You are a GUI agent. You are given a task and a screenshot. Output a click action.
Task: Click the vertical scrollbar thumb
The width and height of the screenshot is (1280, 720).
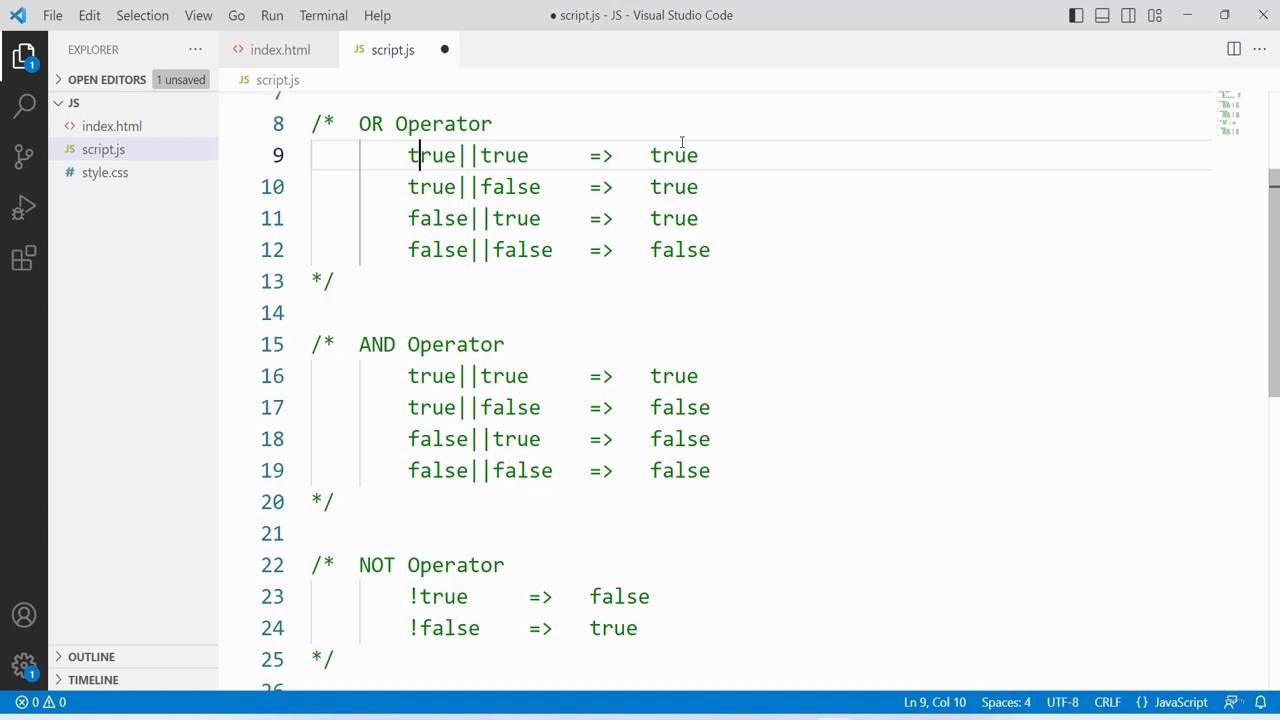point(1274,283)
